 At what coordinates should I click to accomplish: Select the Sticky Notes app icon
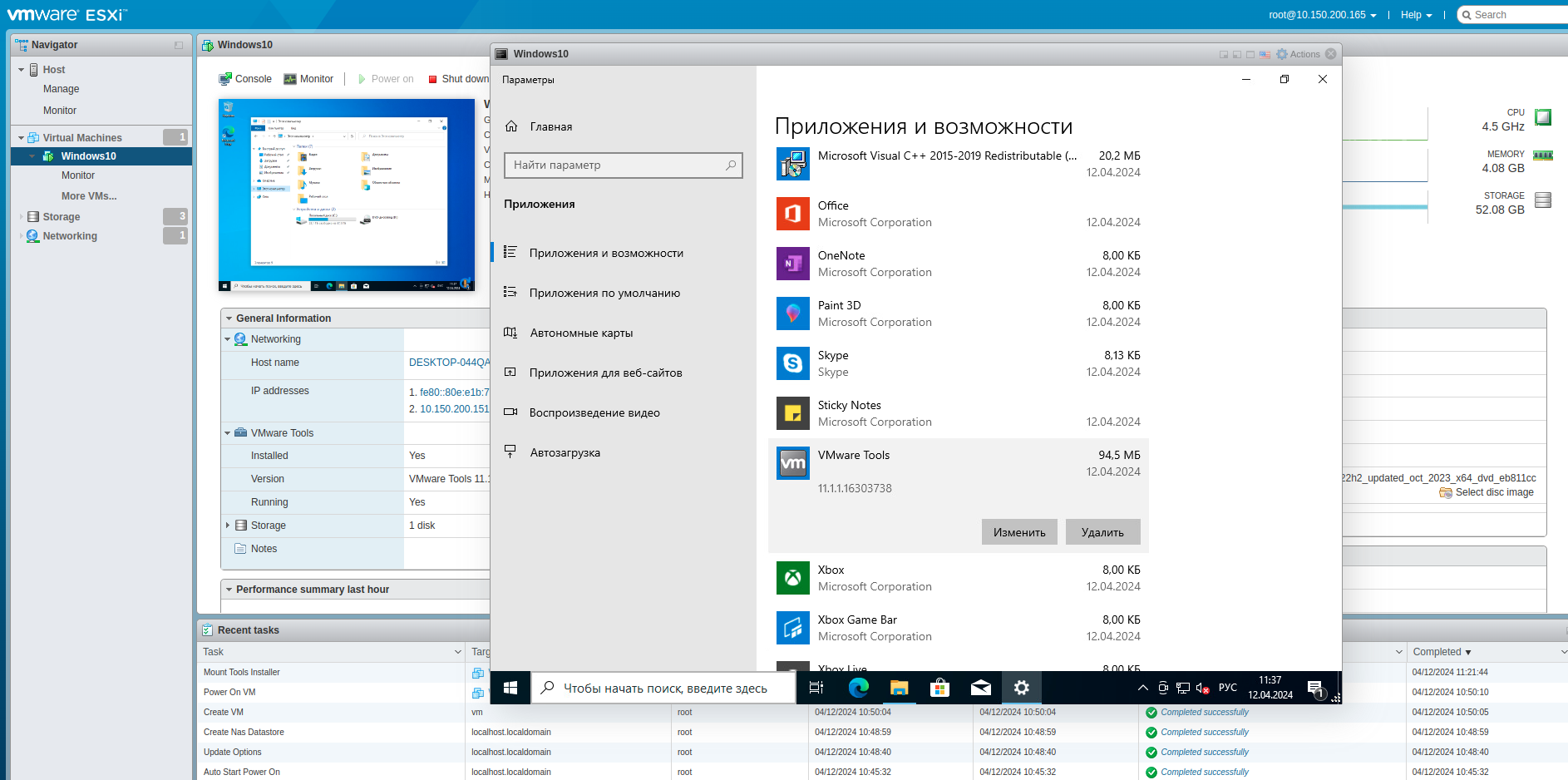pos(793,413)
